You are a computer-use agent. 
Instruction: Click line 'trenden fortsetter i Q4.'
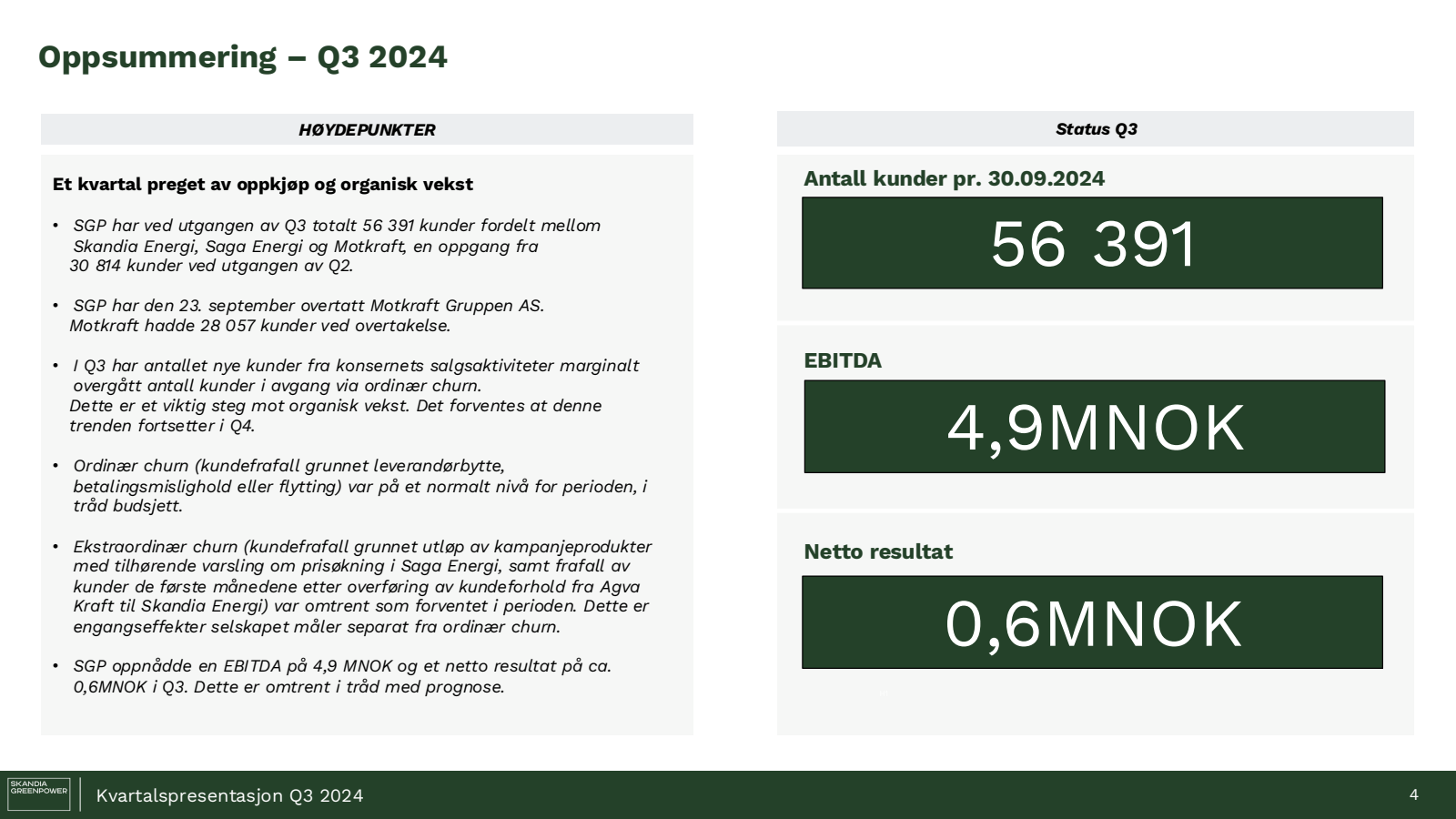click(x=162, y=426)
